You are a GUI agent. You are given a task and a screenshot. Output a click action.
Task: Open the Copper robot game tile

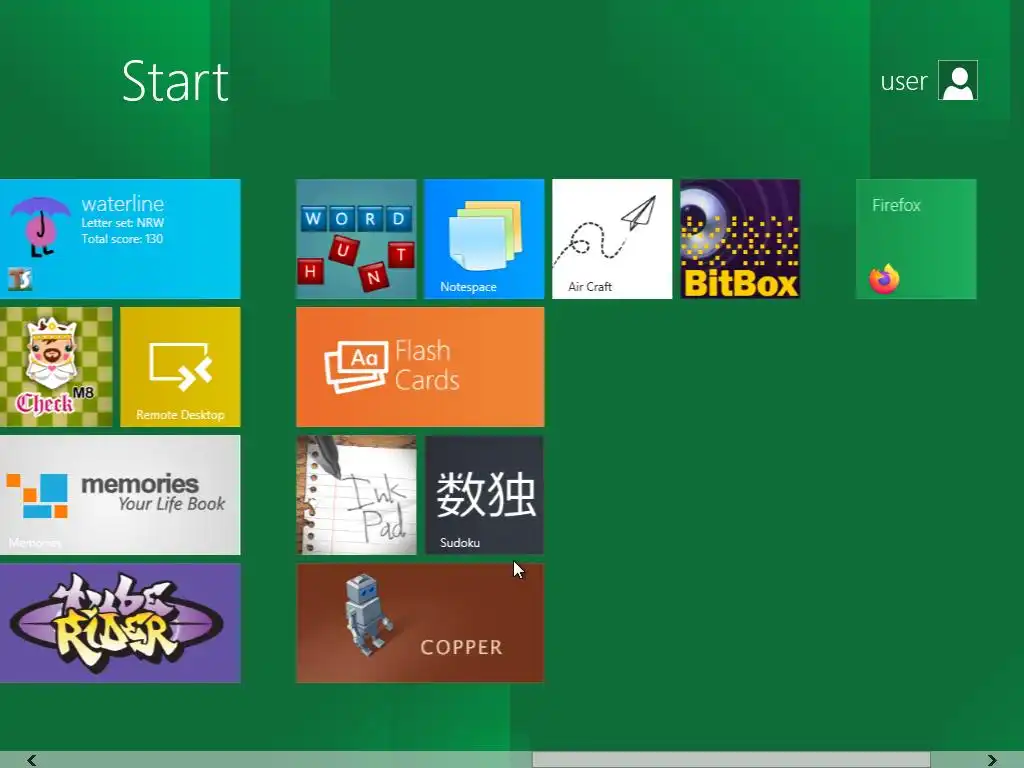pos(420,623)
